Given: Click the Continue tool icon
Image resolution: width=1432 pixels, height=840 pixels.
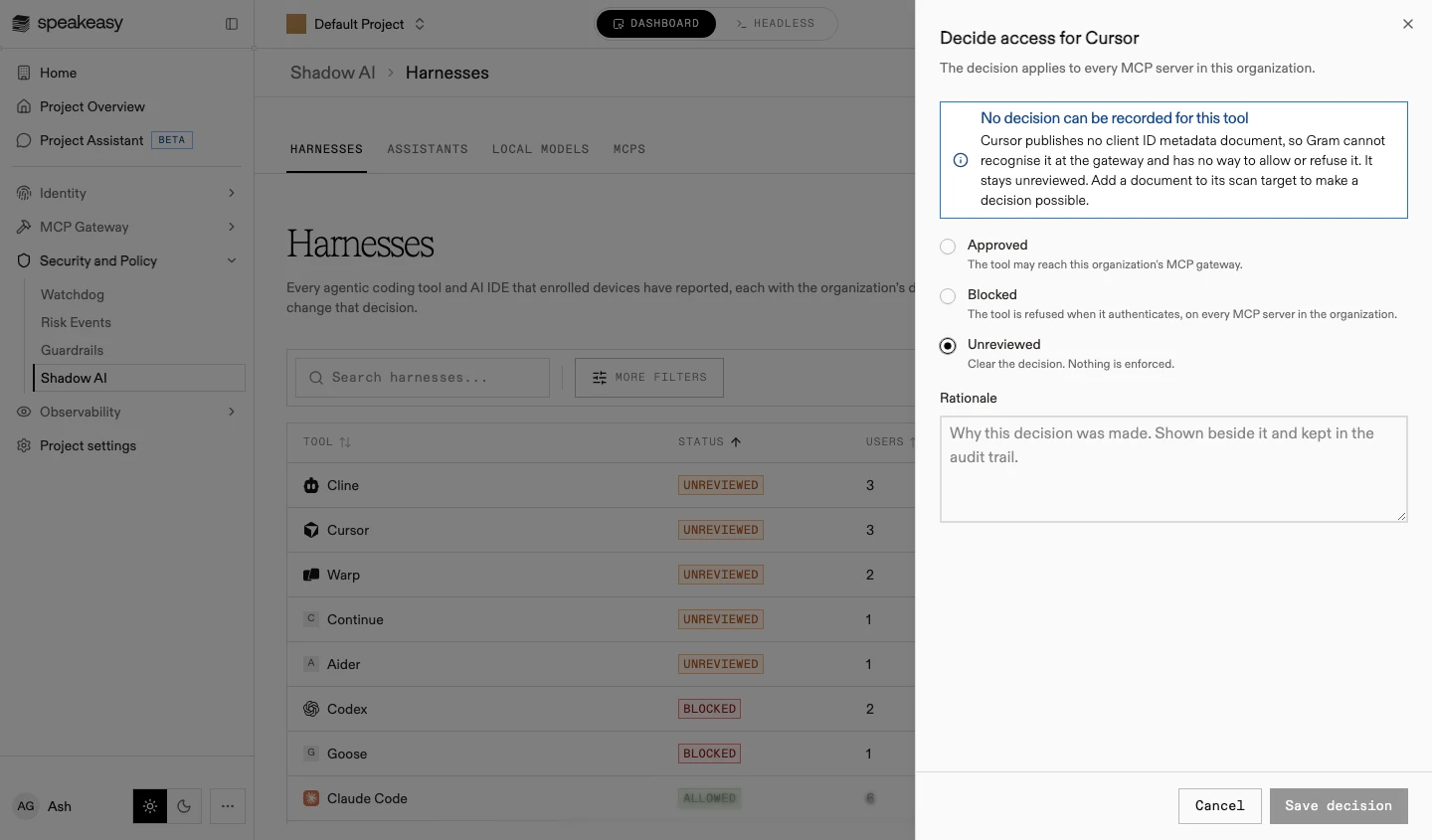Looking at the screenshot, I should tap(311, 618).
